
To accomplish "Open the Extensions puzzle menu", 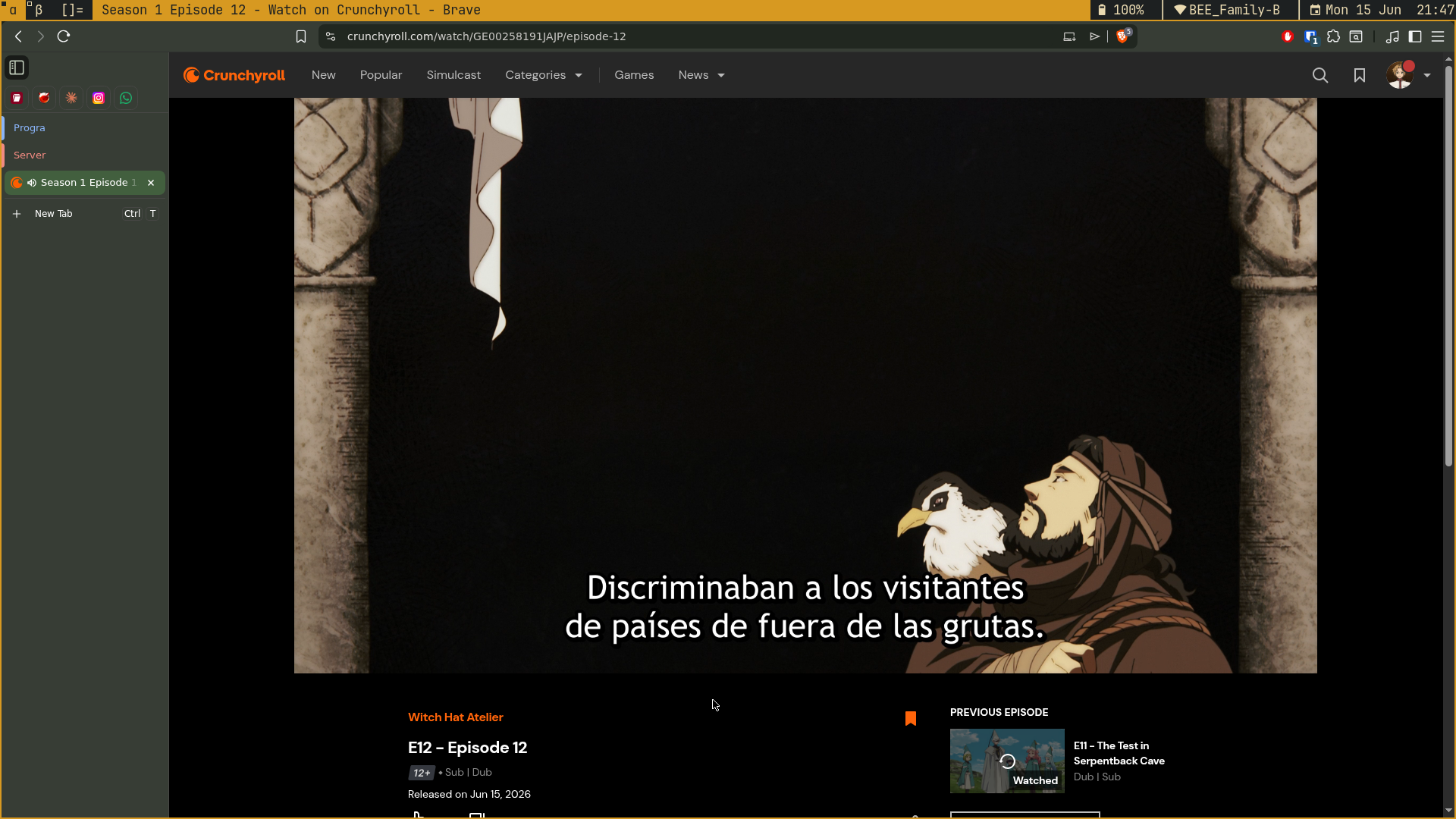I will click(x=1333, y=36).
